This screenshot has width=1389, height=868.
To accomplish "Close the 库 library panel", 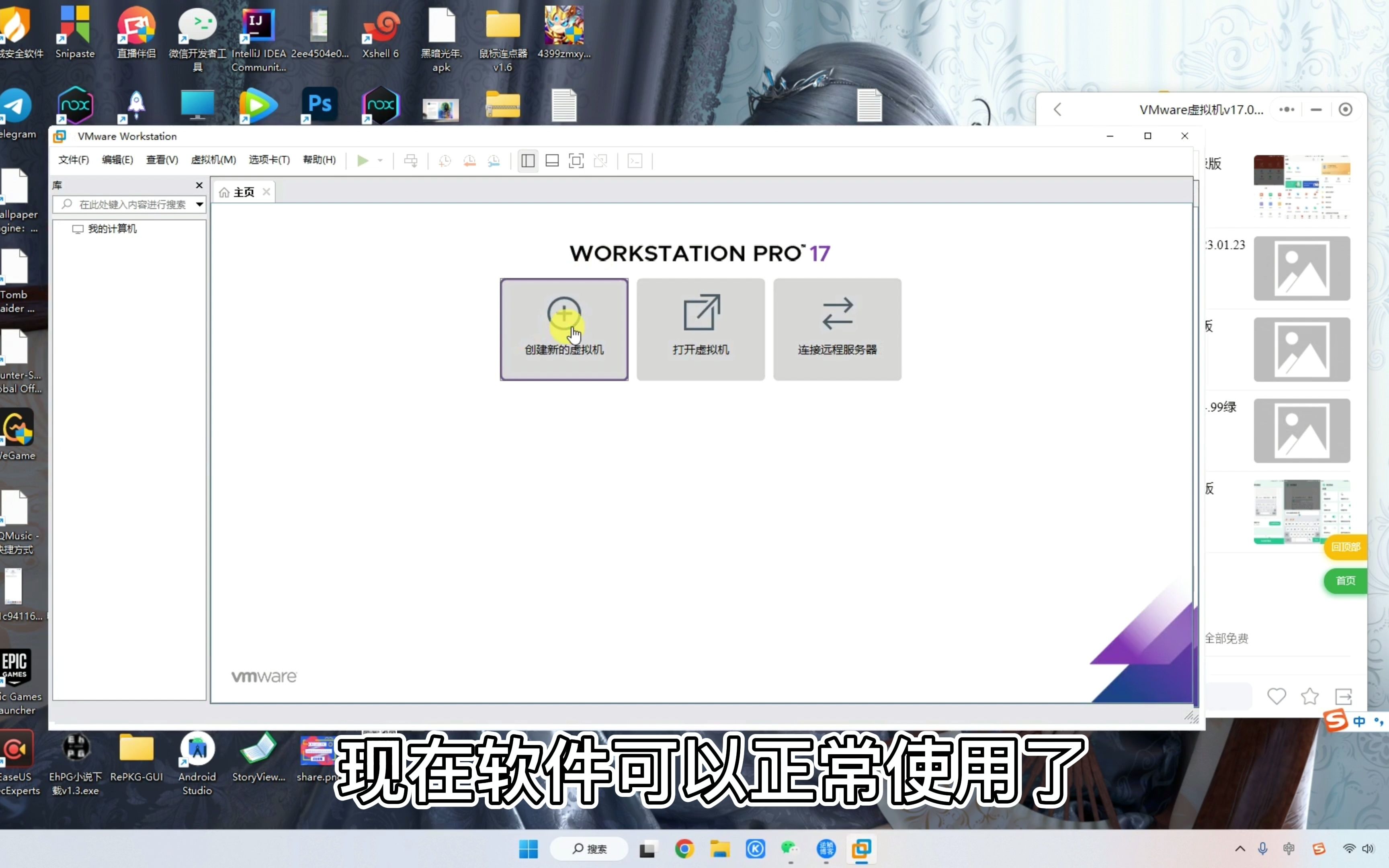I will pos(199,185).
